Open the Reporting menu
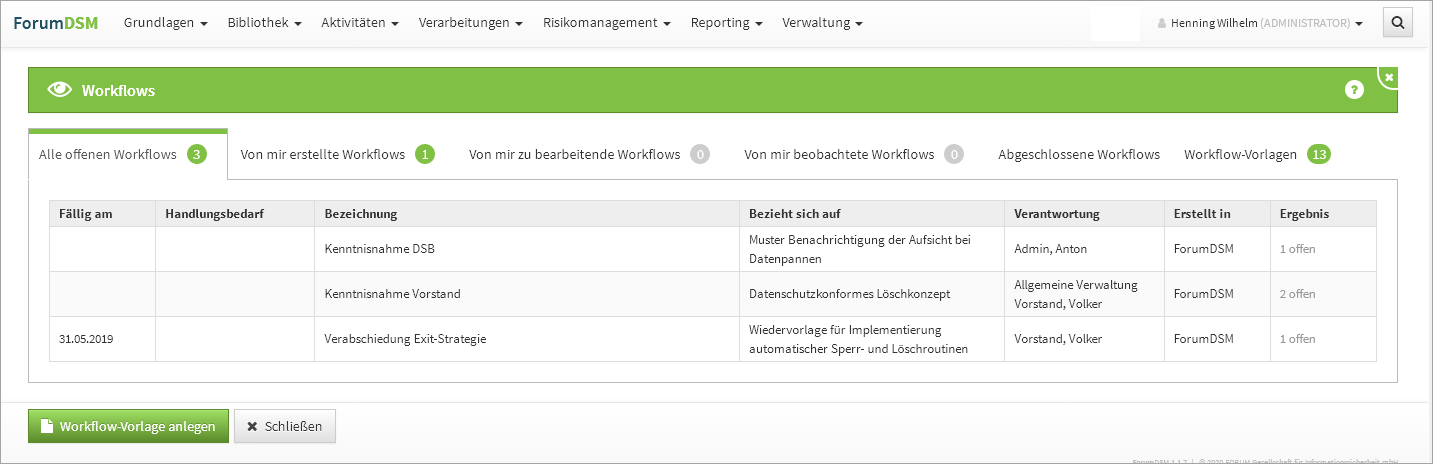The height and width of the screenshot is (464, 1433). (x=726, y=23)
